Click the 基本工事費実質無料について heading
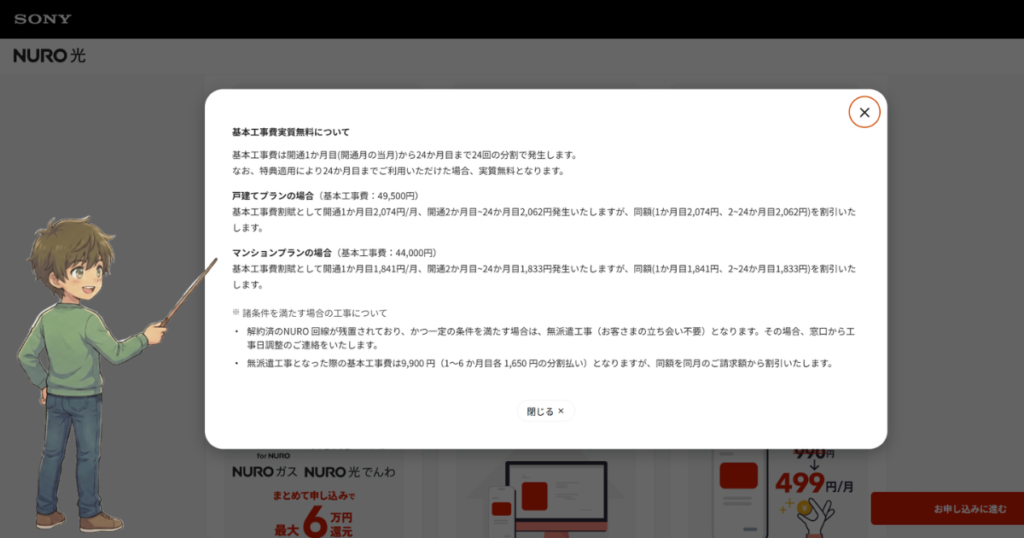This screenshot has width=1024, height=538. tap(291, 132)
